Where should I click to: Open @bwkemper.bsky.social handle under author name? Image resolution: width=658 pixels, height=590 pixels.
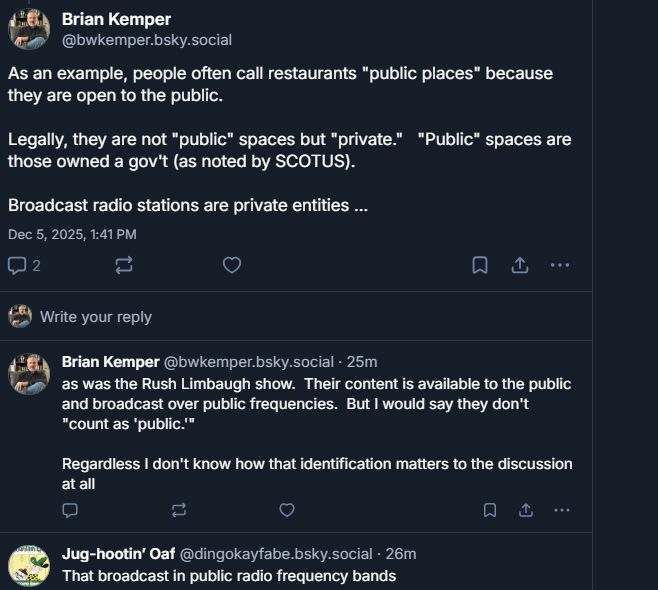146,40
